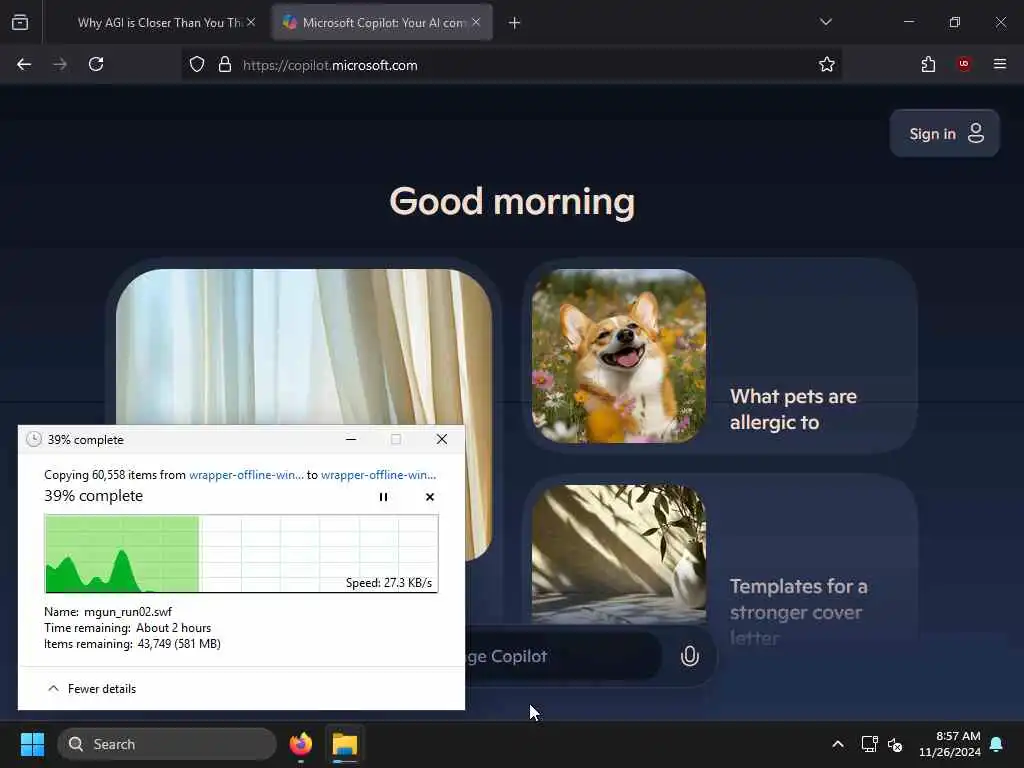The image size is (1024, 768).
Task: Go forward in browser history
Action: [60, 65]
